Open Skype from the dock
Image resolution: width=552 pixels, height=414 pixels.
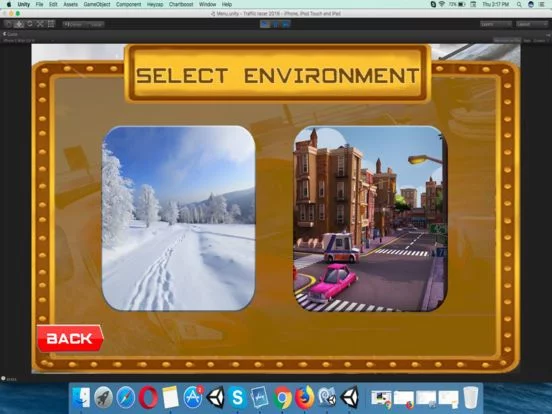coord(238,397)
